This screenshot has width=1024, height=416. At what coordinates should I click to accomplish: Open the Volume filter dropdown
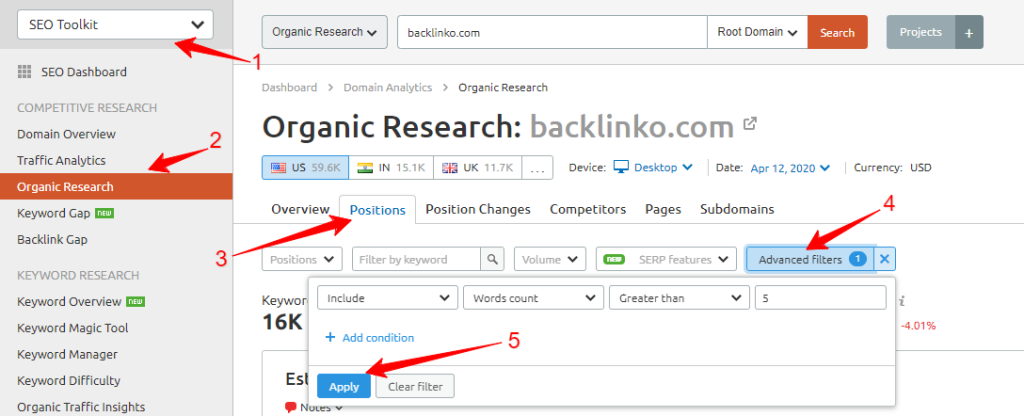pos(549,259)
